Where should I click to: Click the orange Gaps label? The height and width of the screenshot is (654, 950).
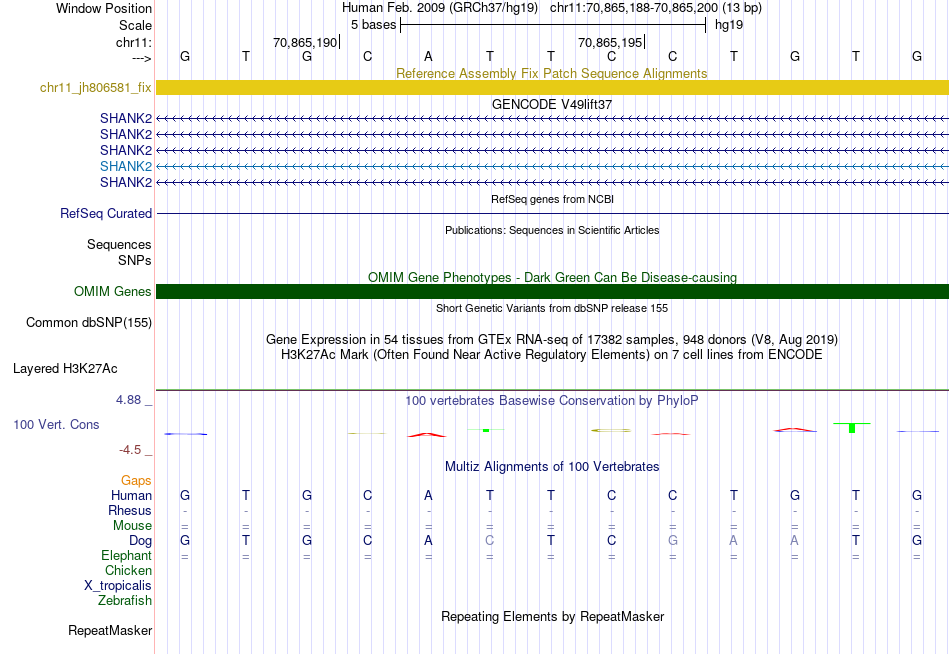(136, 481)
